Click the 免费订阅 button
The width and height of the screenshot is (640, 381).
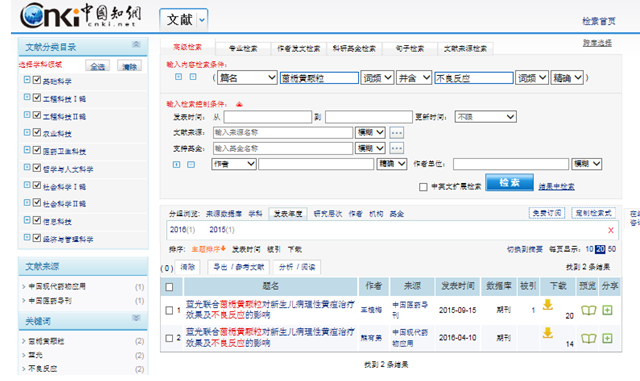[x=547, y=213]
